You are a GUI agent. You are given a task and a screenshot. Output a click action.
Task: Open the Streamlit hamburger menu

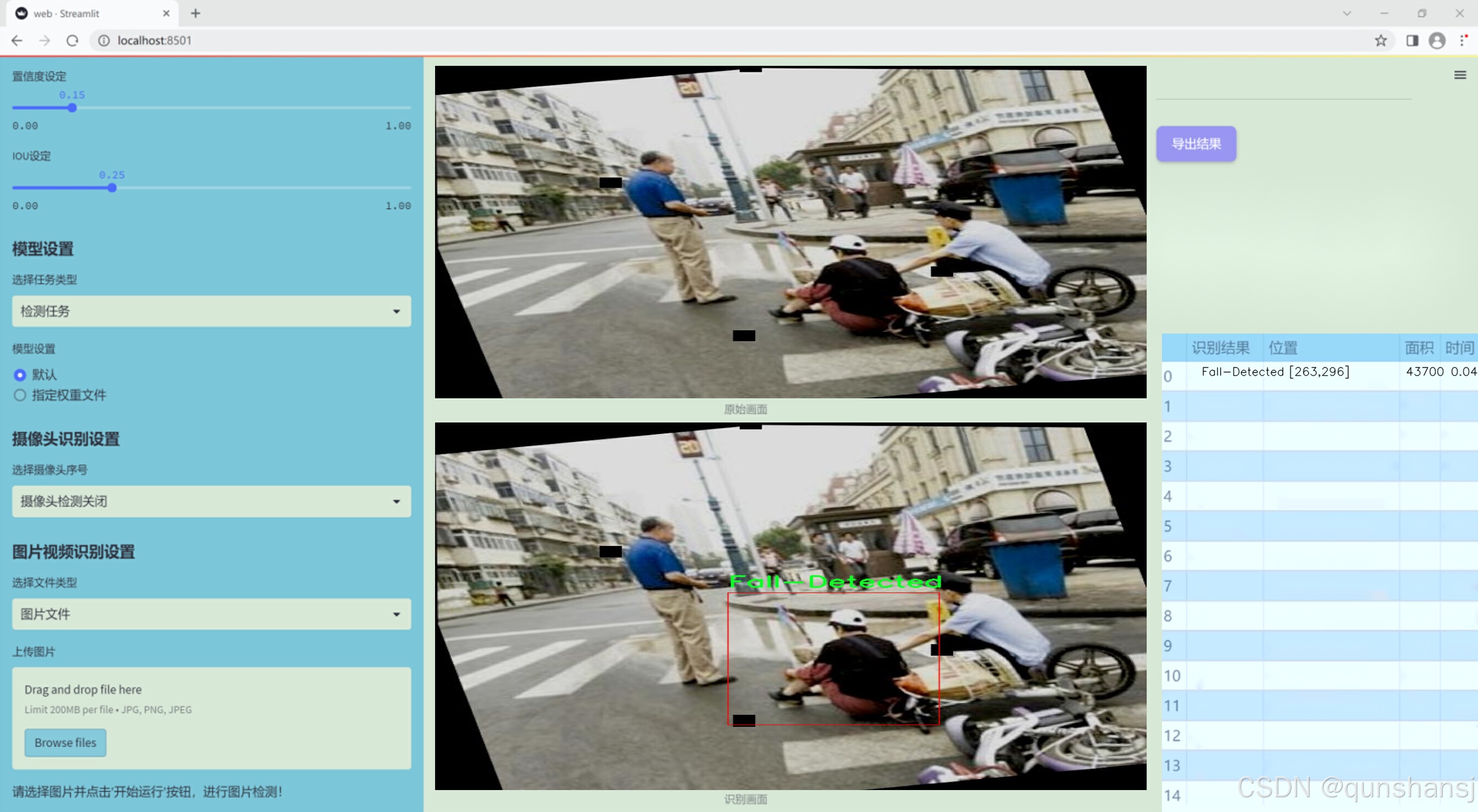(x=1460, y=75)
